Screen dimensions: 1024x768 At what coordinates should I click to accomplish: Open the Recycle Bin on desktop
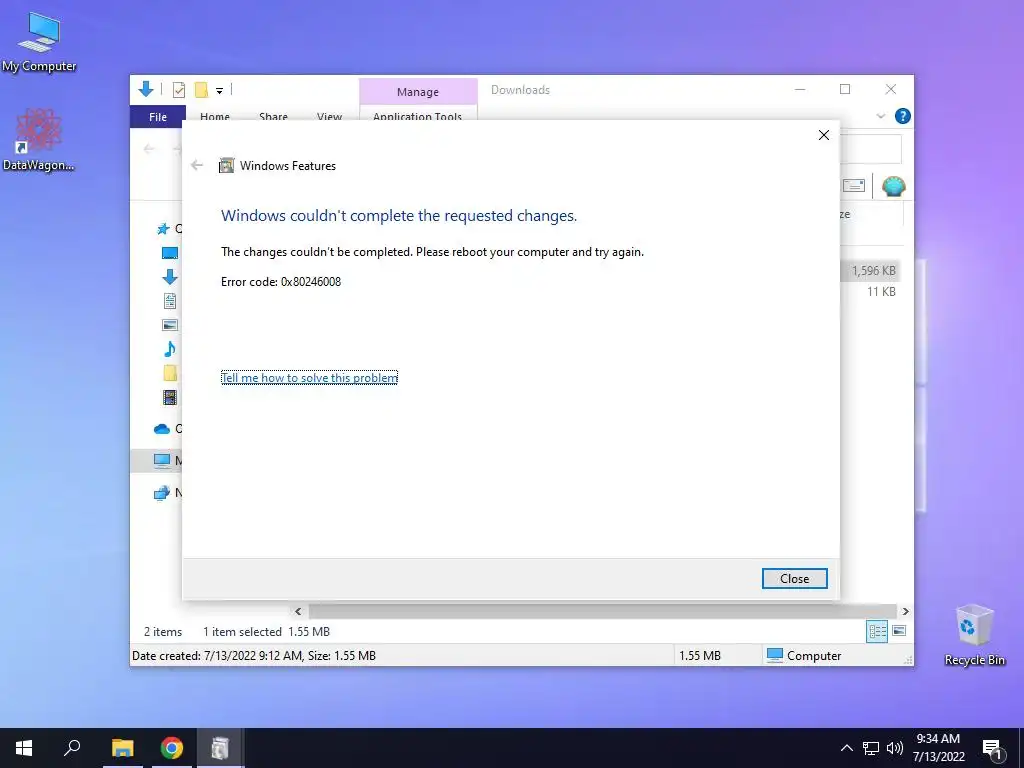(x=974, y=635)
